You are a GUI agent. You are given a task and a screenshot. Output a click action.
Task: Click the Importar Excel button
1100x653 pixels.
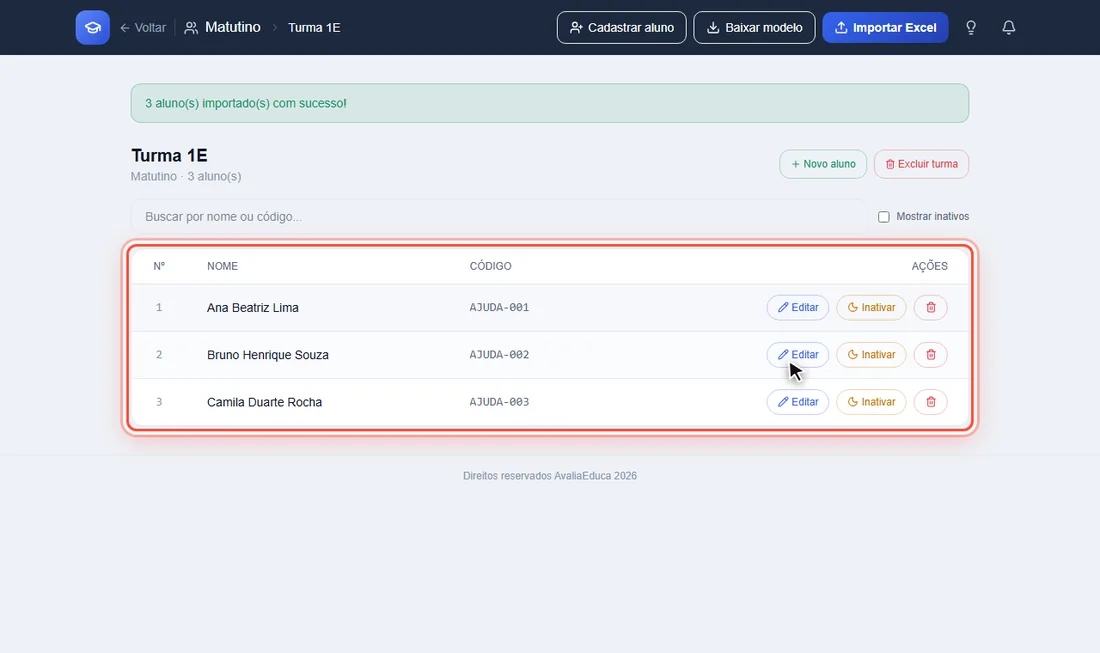click(x=885, y=27)
